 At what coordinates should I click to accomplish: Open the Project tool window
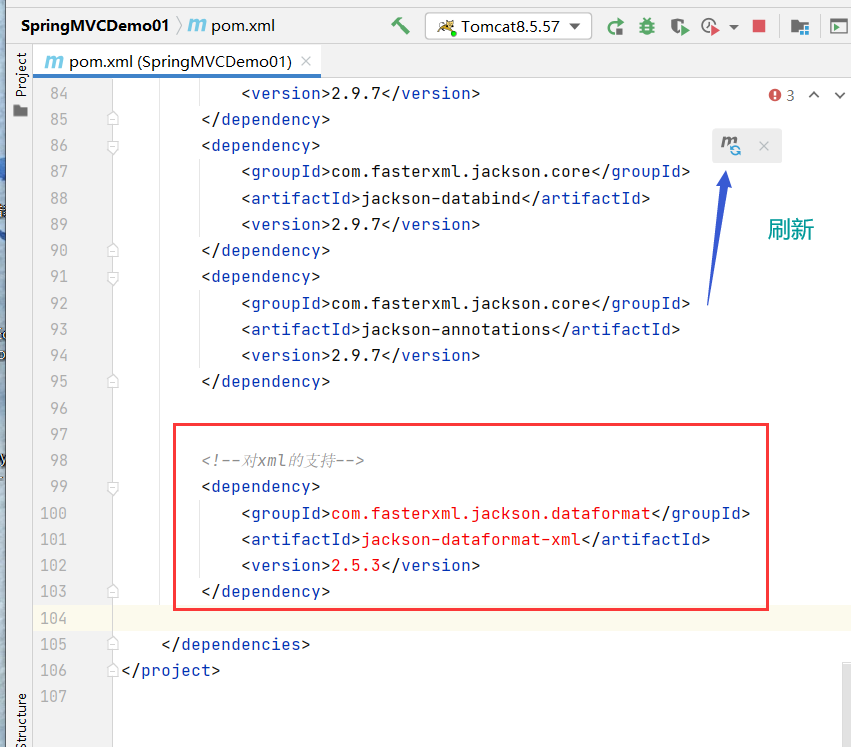(21, 84)
